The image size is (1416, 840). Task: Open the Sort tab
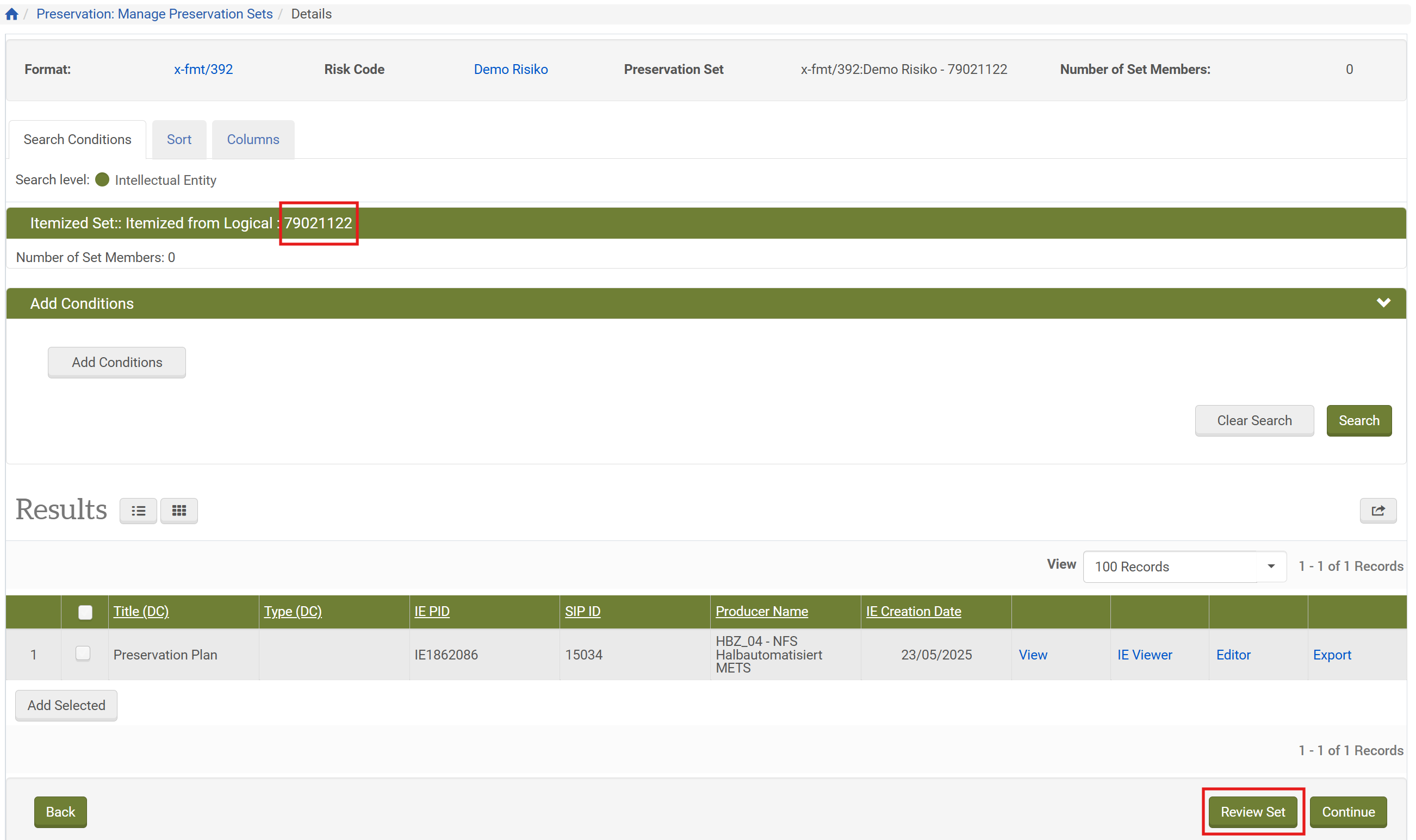coord(179,140)
